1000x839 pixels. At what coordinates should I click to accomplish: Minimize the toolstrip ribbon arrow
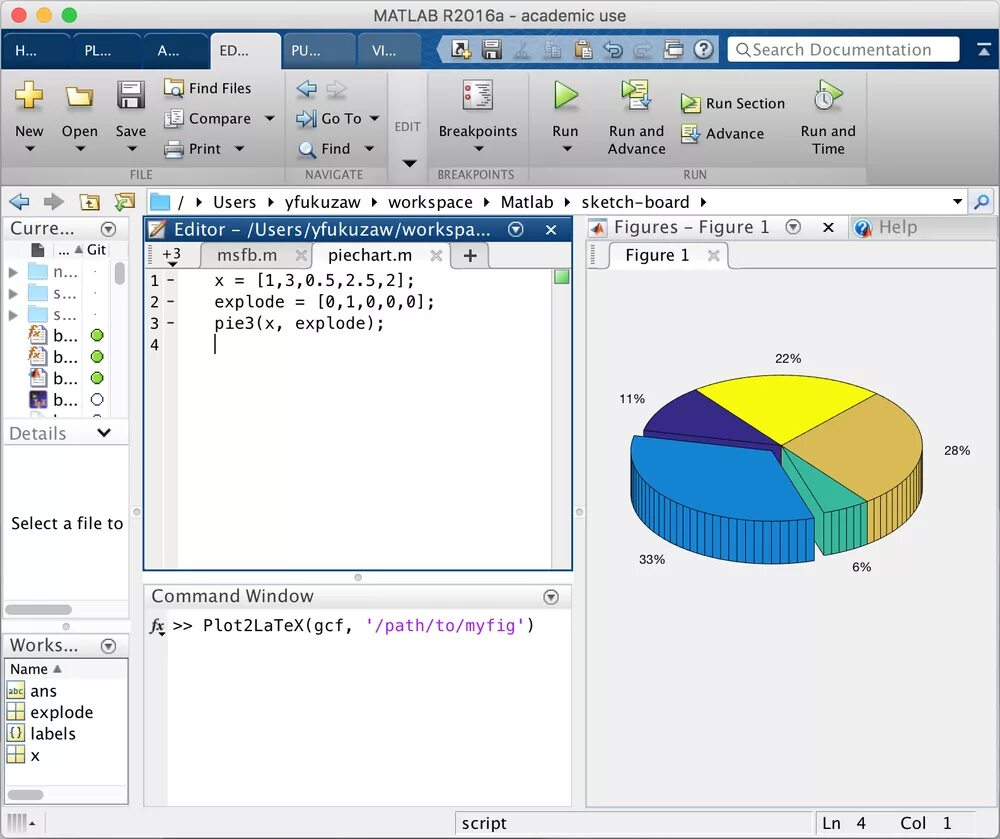[983, 49]
